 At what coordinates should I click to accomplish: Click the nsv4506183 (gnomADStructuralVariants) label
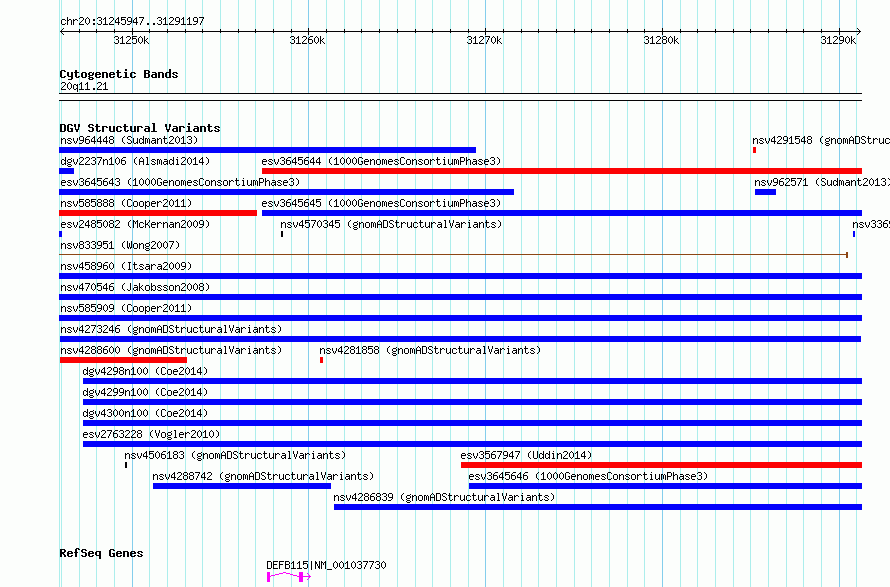[235, 455]
